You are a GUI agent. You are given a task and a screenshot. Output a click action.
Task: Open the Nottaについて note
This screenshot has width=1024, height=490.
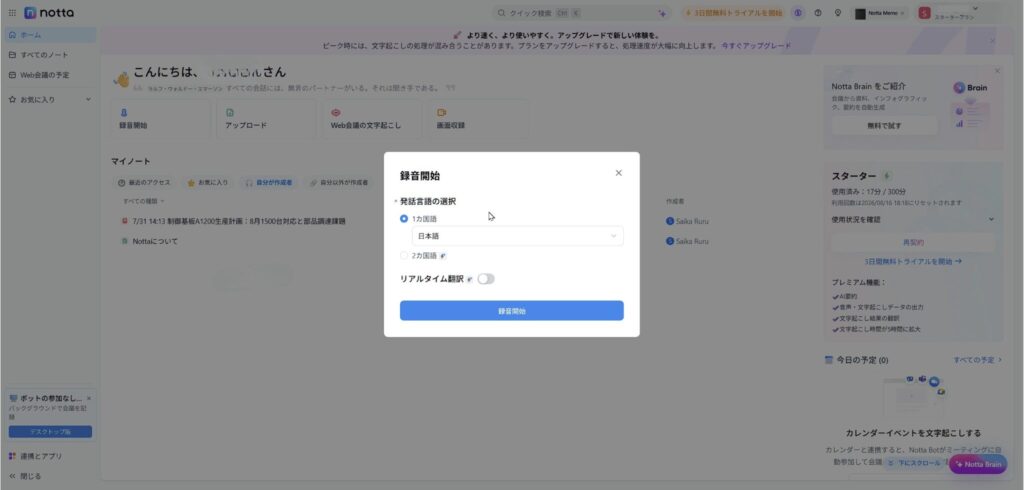point(155,241)
